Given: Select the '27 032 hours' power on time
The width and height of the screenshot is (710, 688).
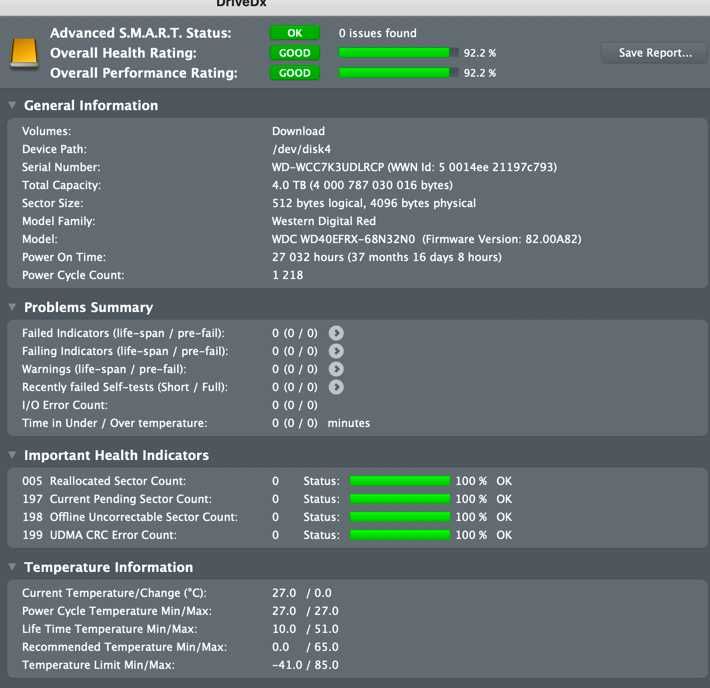Looking at the screenshot, I should tap(308, 257).
